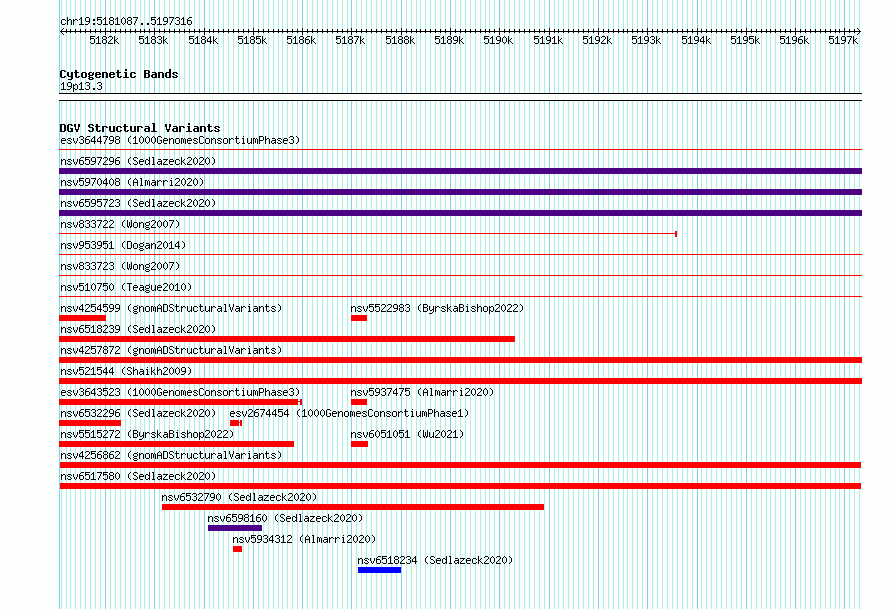This screenshot has width=890, height=609.
Task: Click the nsv510750 Teague2010 variant label
Action: coord(126,287)
